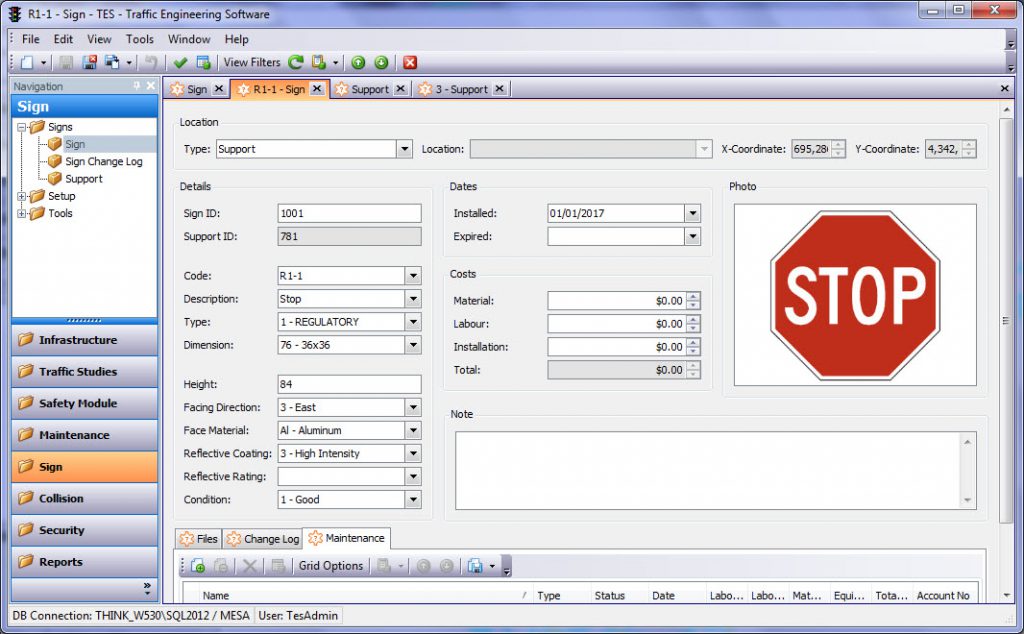Screen dimensions: 1024x634
Task: Click the View Filters button
Action: click(251, 62)
